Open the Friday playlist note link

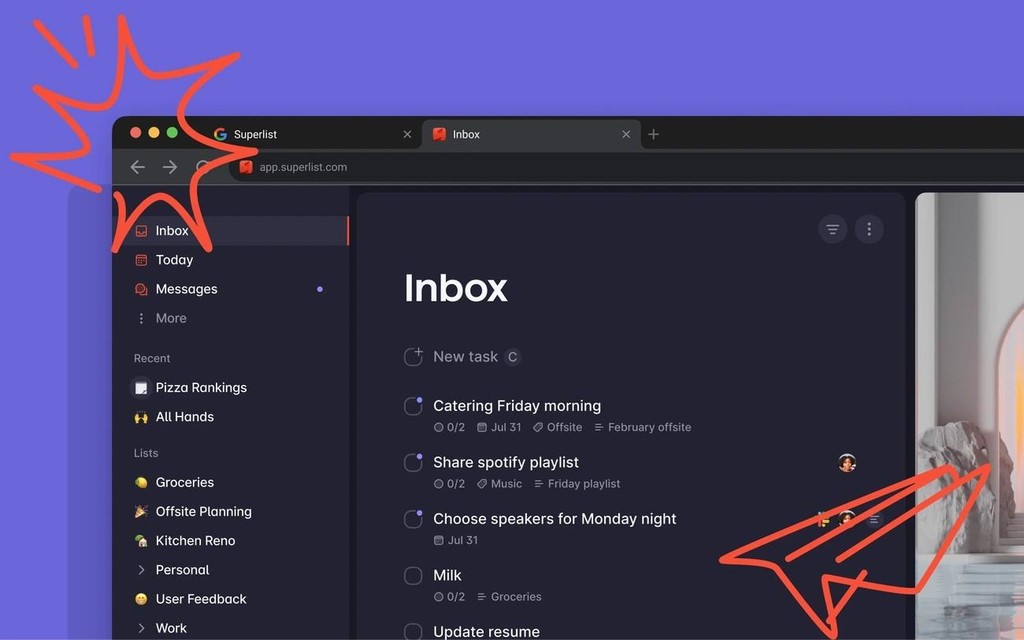[577, 483]
